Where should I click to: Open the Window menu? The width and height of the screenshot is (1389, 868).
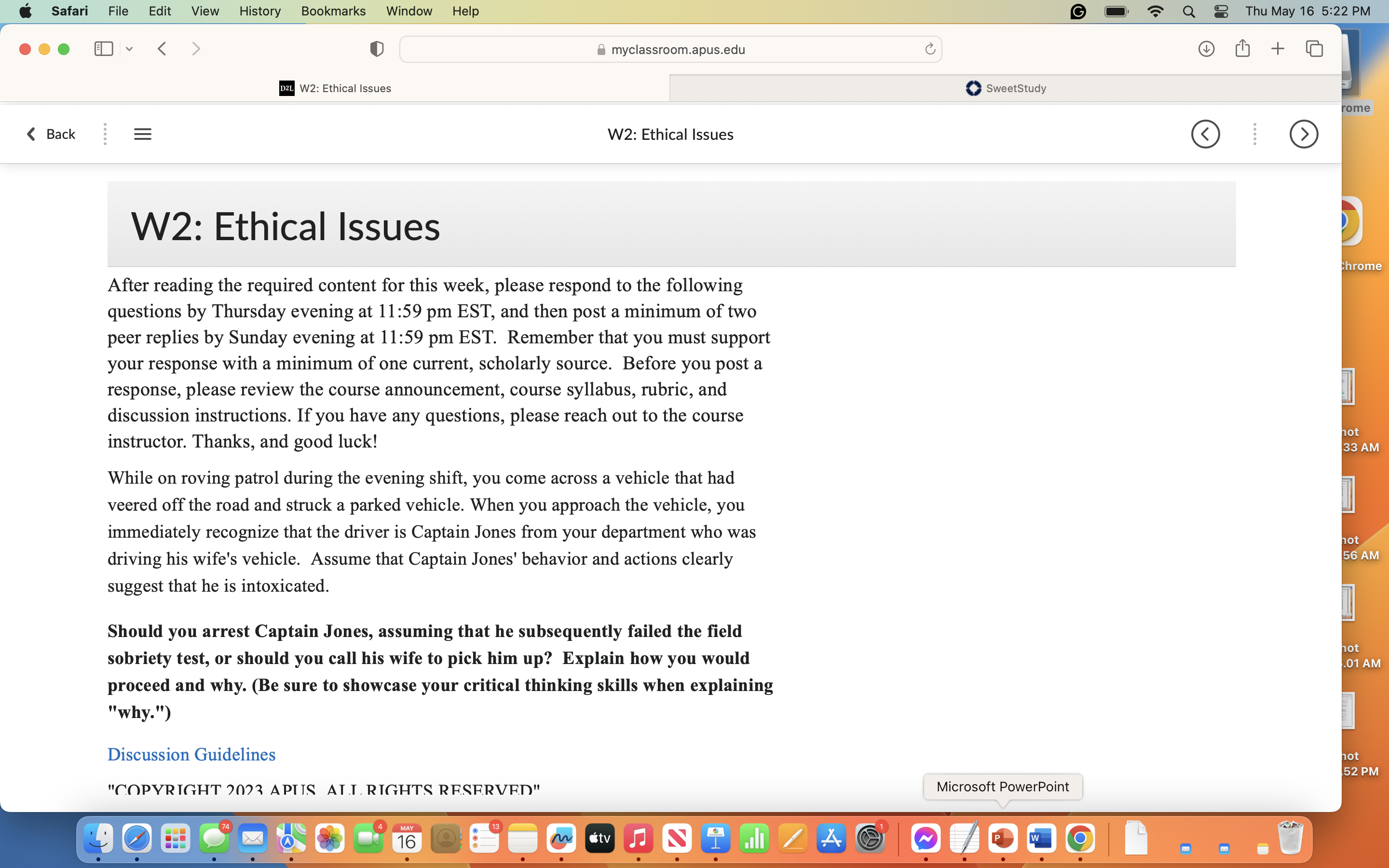pos(409,11)
